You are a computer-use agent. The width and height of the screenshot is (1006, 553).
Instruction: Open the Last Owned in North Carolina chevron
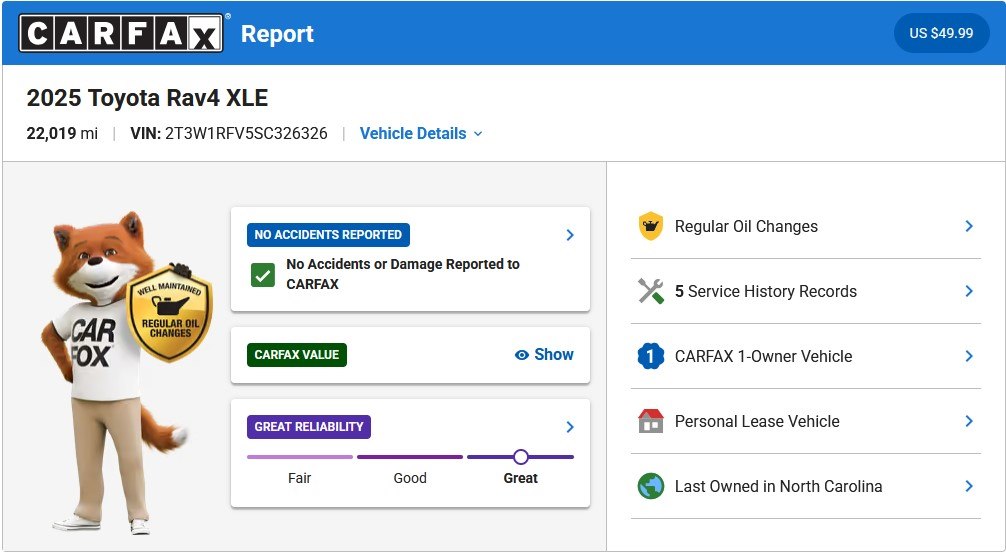[x=969, y=486]
